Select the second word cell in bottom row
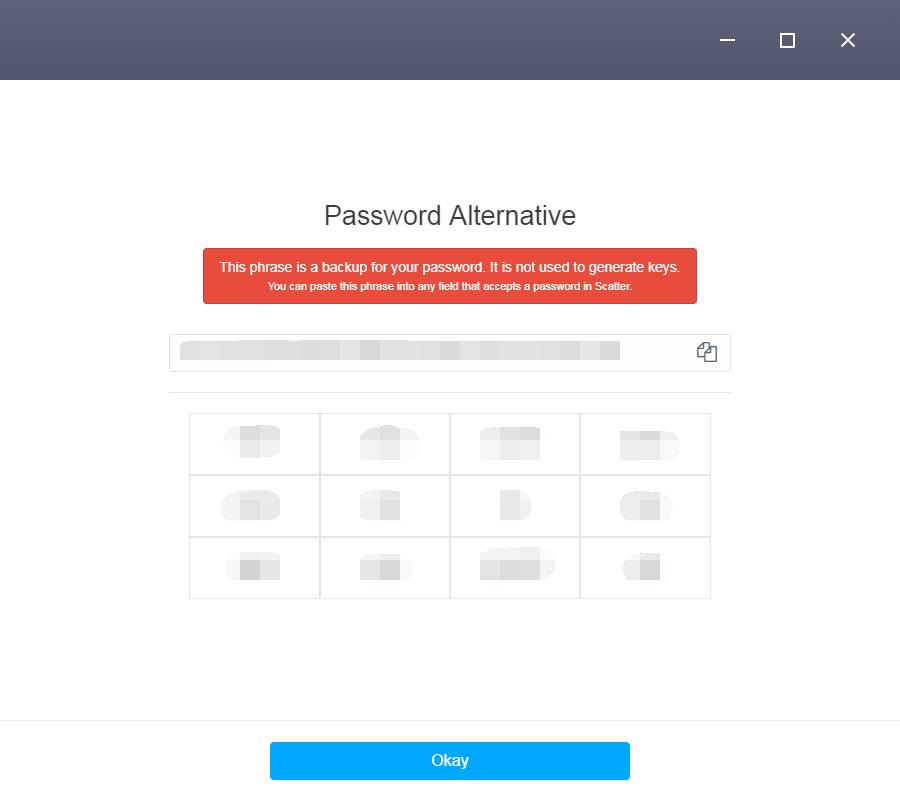The image size is (900, 800). (385, 568)
